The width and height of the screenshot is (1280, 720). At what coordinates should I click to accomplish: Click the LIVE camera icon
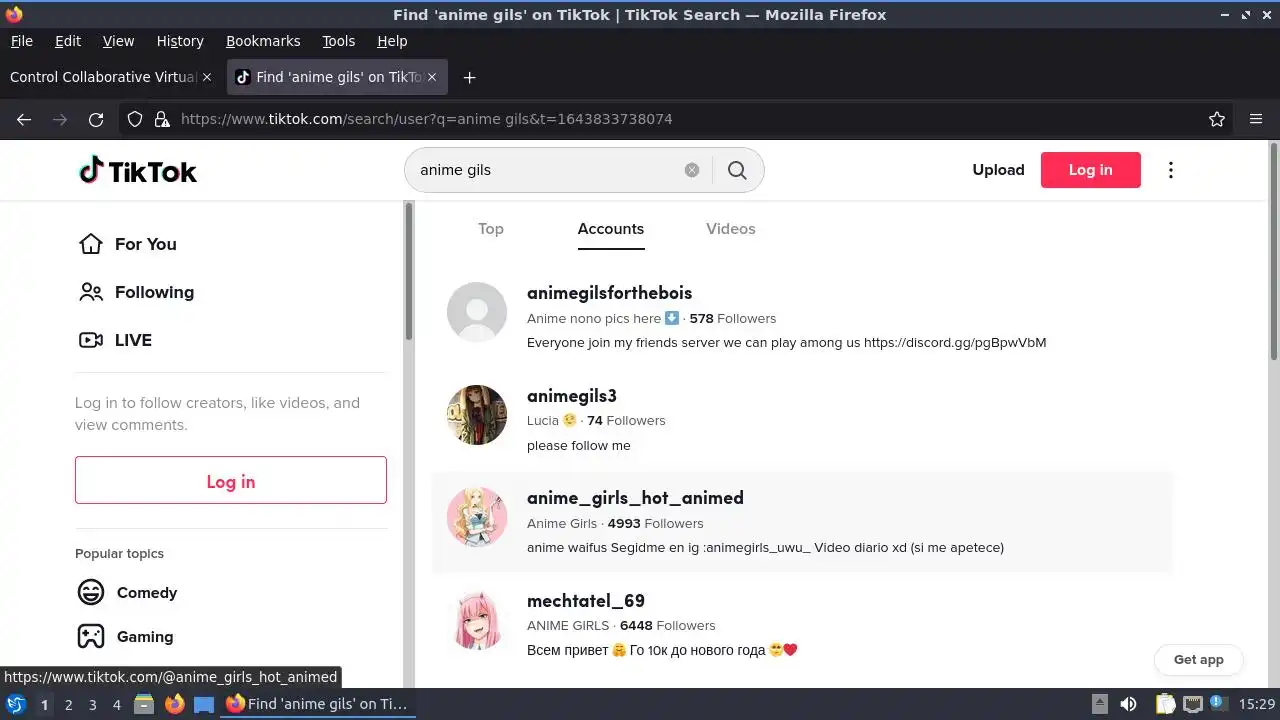point(91,340)
